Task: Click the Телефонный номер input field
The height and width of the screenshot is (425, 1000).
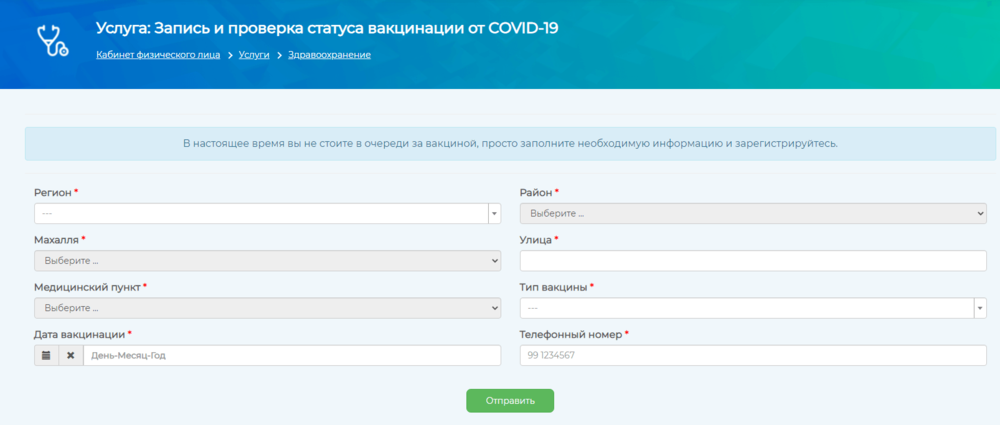Action: [x=753, y=356]
